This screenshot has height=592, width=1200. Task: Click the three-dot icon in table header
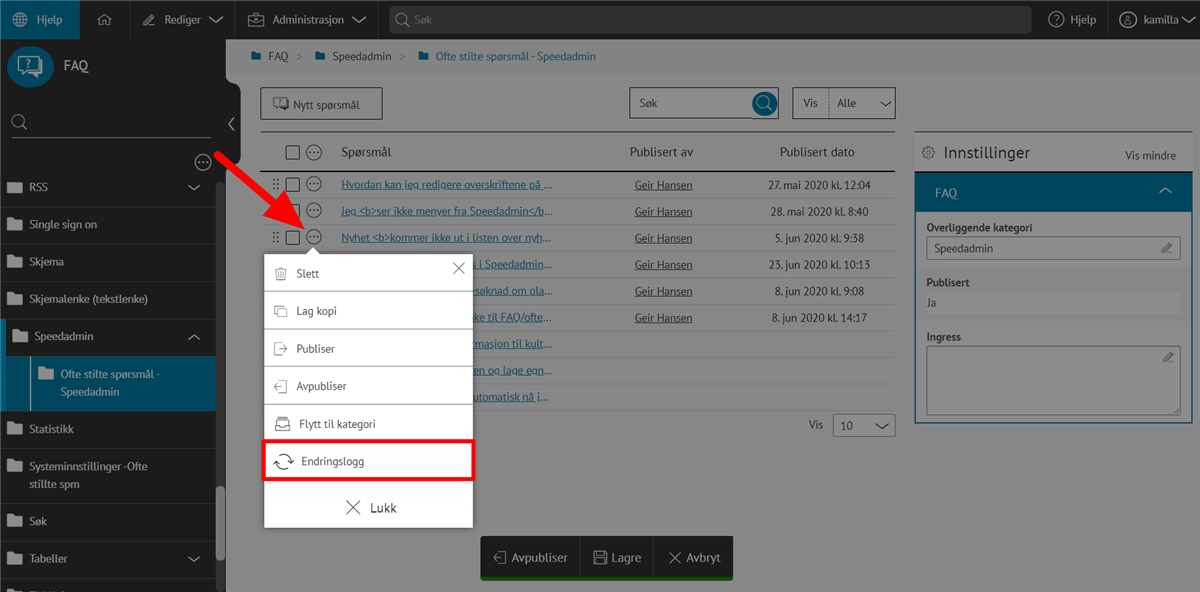pos(314,152)
